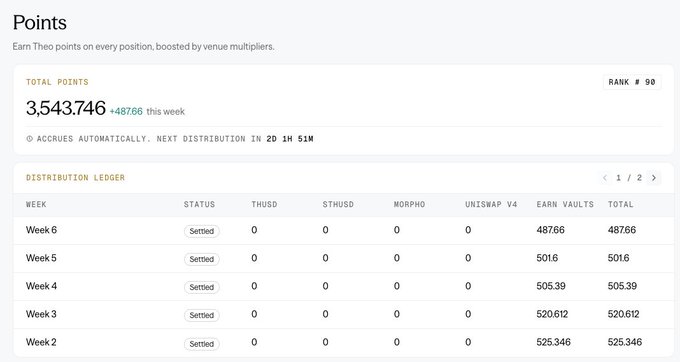Click Week 6 THUSD value 0

[254, 230]
